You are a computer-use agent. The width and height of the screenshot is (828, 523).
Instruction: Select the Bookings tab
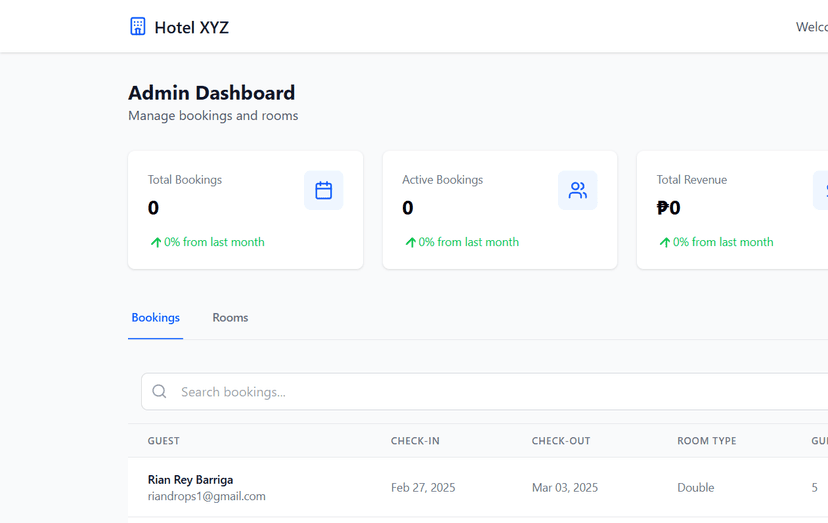pos(155,318)
